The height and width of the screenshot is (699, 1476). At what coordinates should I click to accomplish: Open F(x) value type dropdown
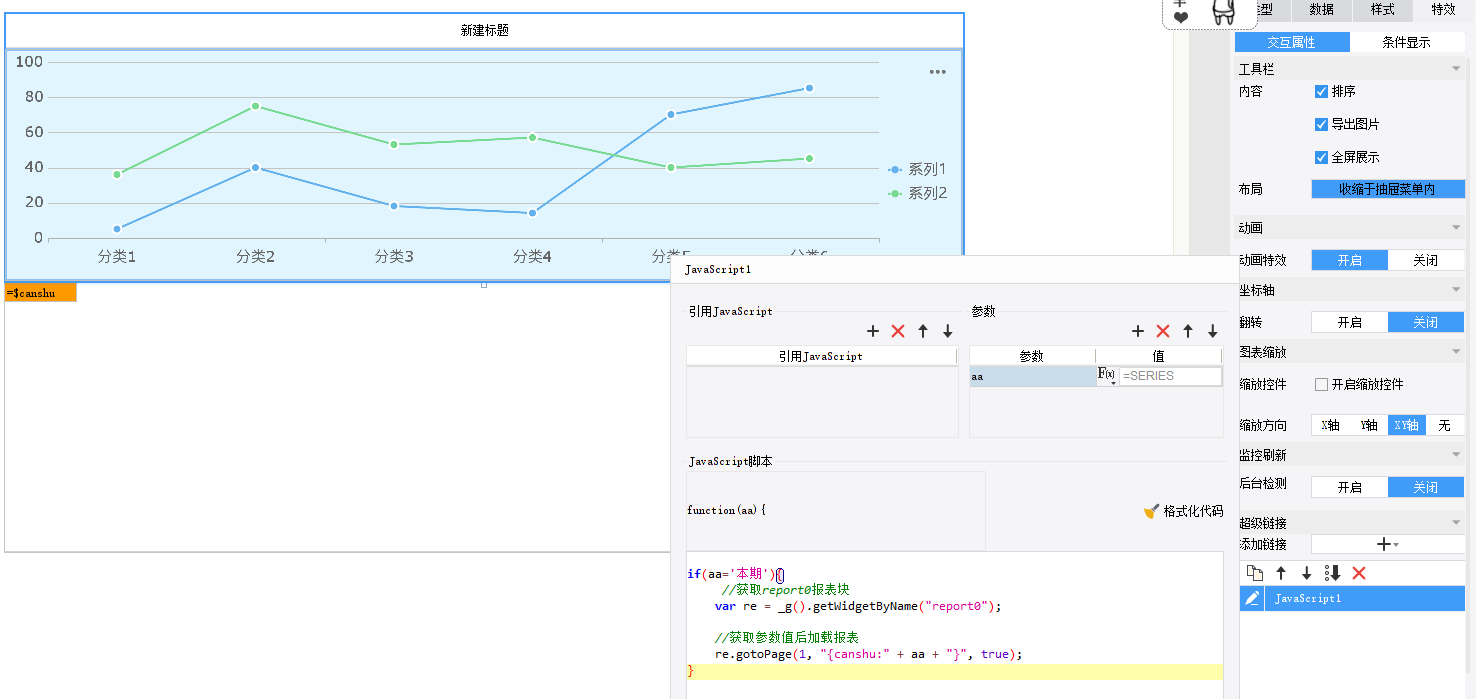point(1107,376)
